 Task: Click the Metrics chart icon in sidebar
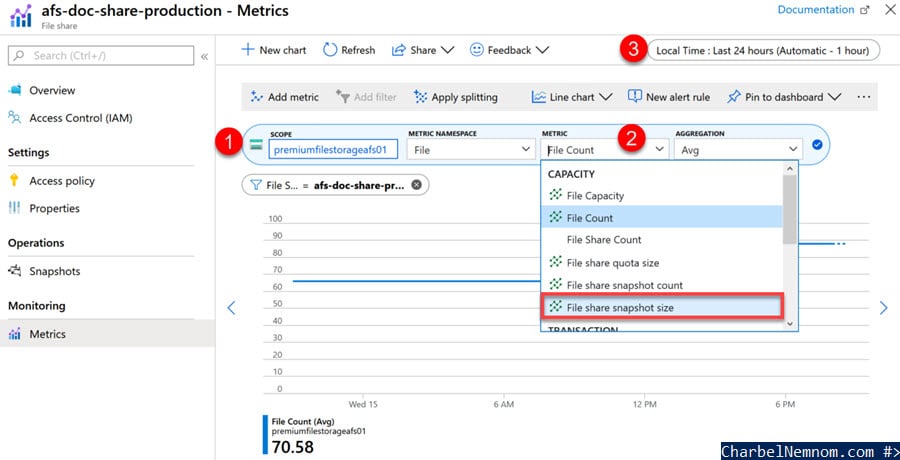tap(15, 334)
